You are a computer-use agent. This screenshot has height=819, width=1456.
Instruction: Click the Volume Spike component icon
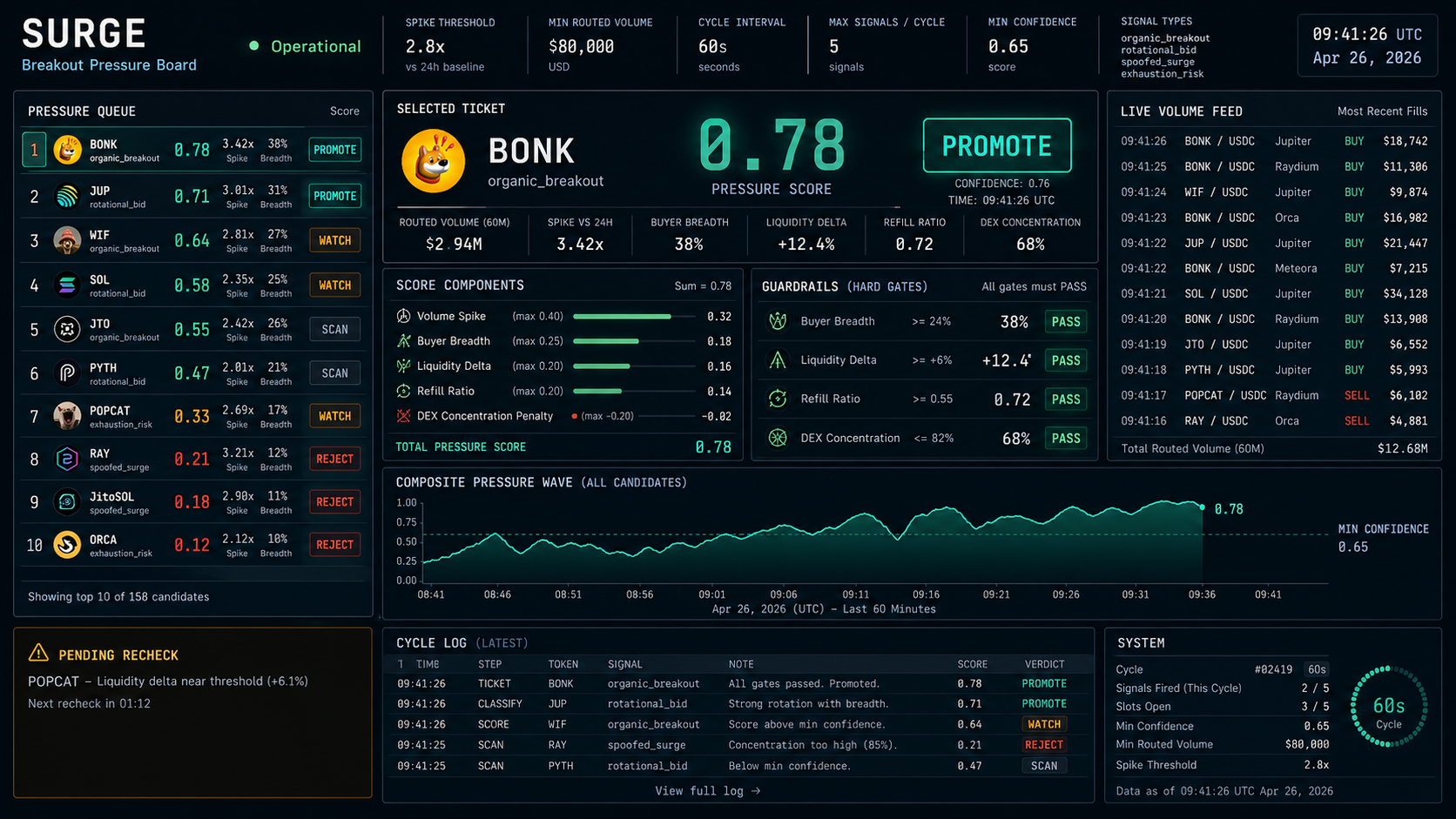coord(403,316)
